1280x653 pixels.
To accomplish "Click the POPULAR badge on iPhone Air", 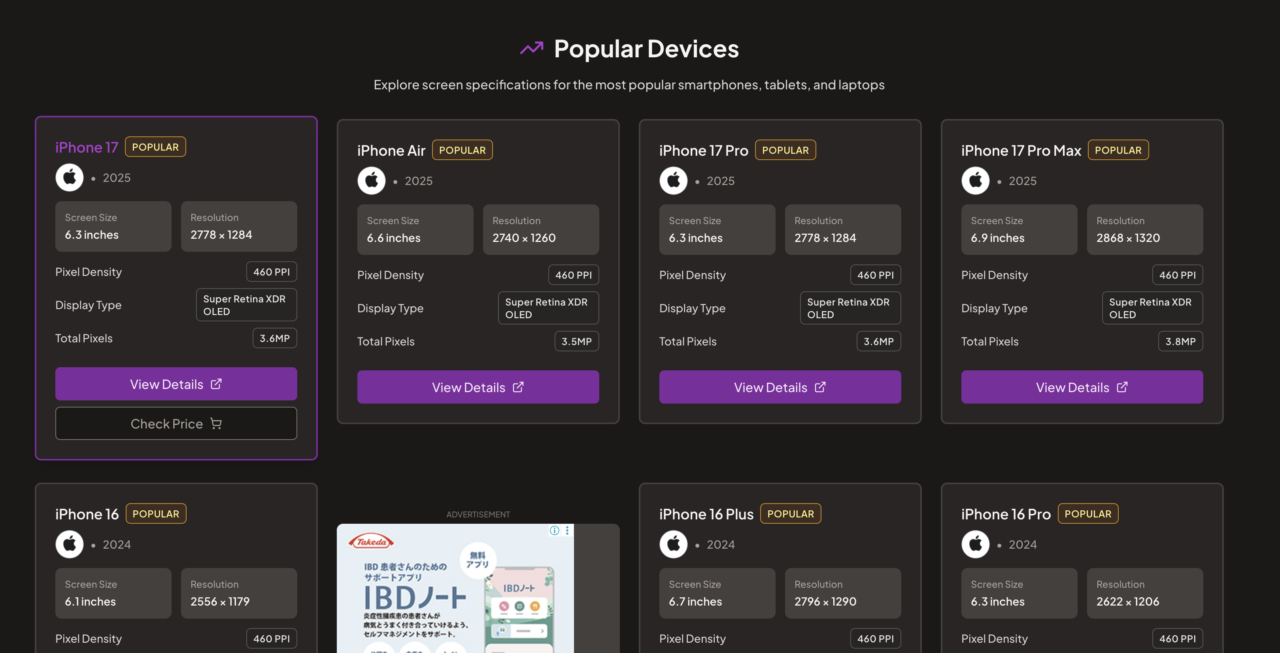I will coord(462,150).
